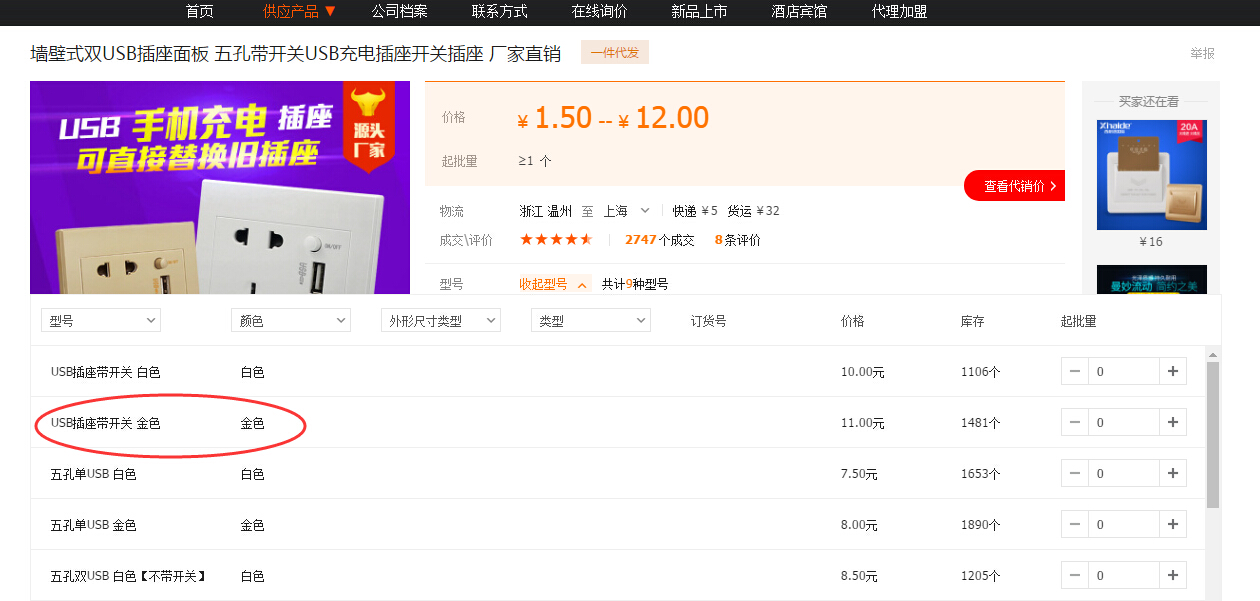Change the 上海 delivery destination
Image resolution: width=1260 pixels, height=601 pixels.
click(626, 211)
